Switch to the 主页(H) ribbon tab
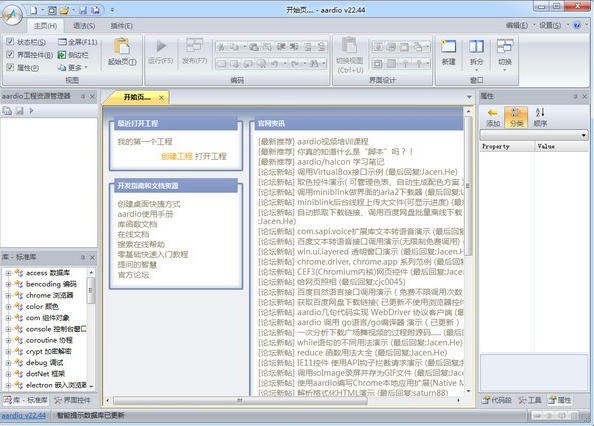The width and height of the screenshot is (594, 426). tap(45, 26)
